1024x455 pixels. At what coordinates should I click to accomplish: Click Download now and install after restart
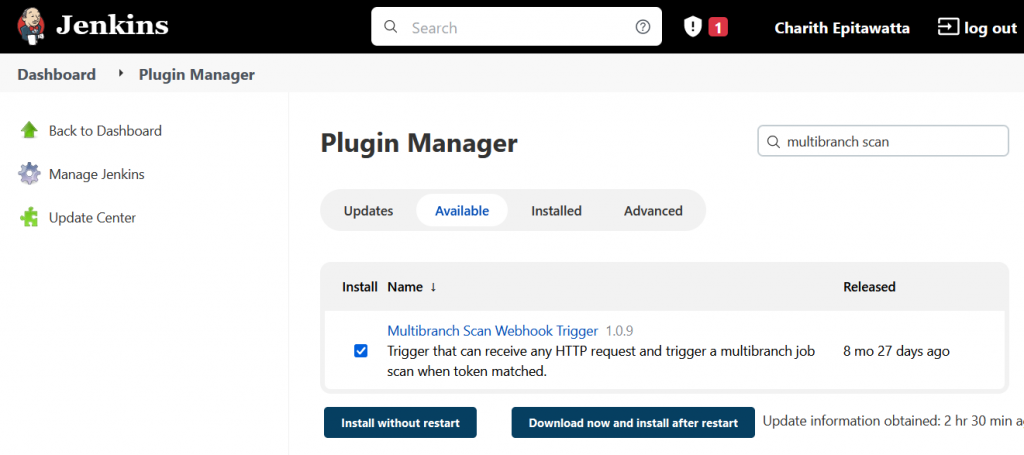633,423
